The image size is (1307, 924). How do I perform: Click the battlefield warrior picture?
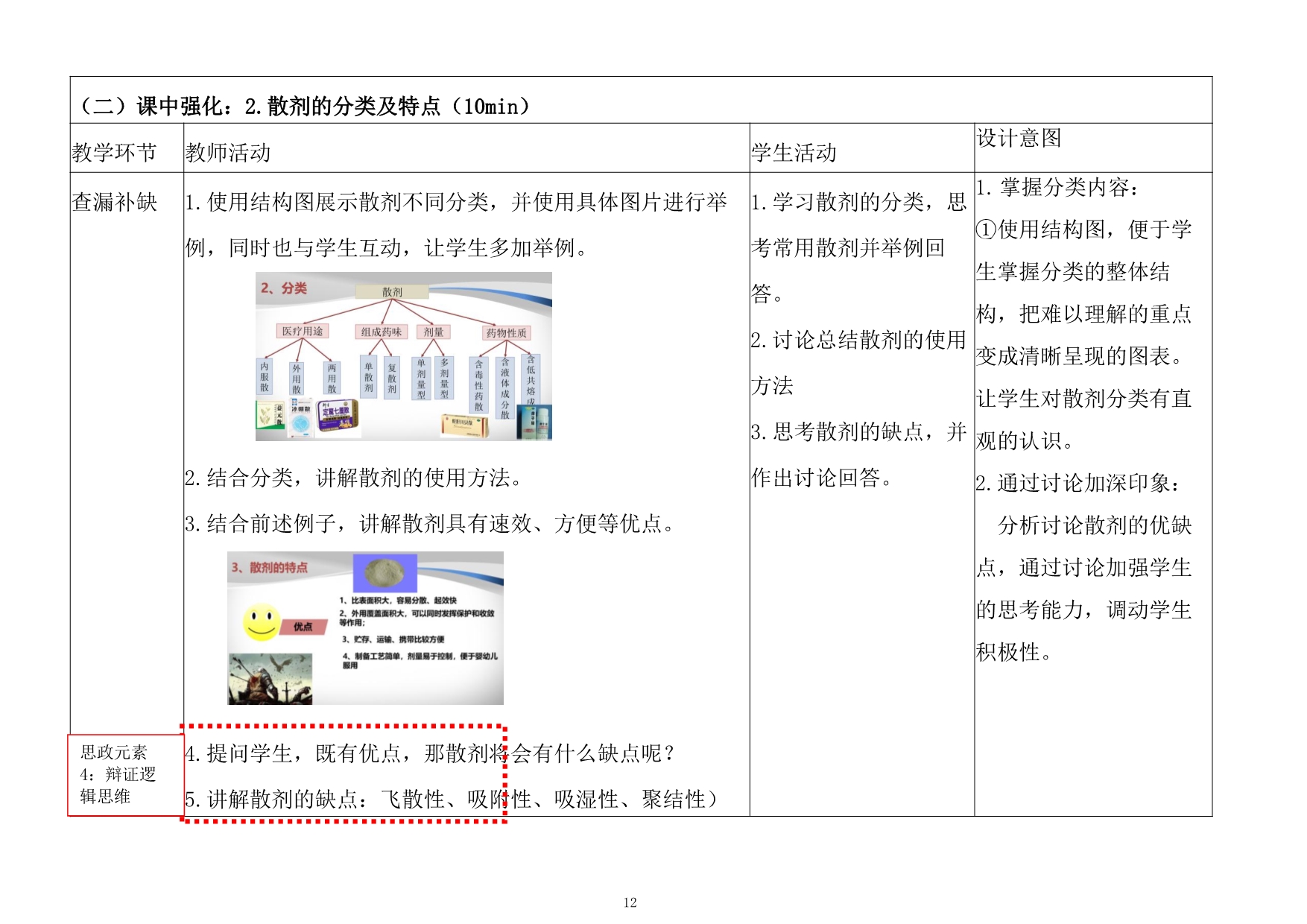270,679
